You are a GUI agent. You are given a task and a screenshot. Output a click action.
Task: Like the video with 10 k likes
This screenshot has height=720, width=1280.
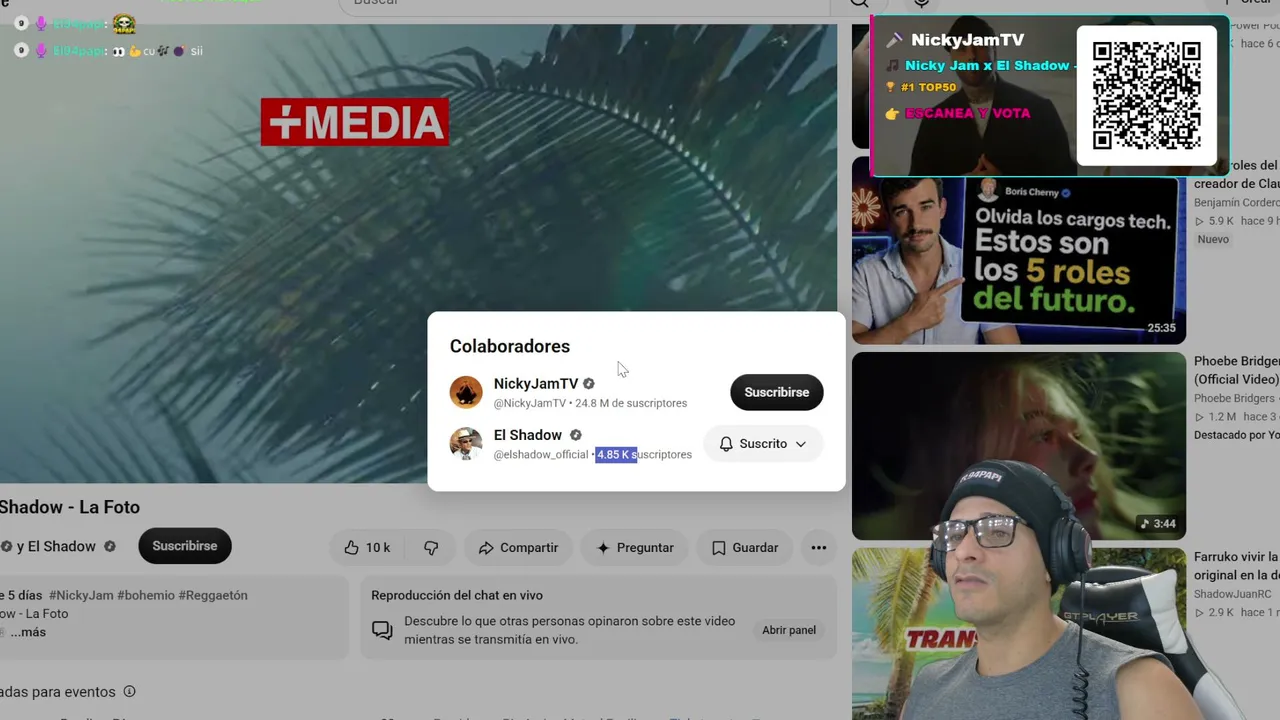point(367,547)
